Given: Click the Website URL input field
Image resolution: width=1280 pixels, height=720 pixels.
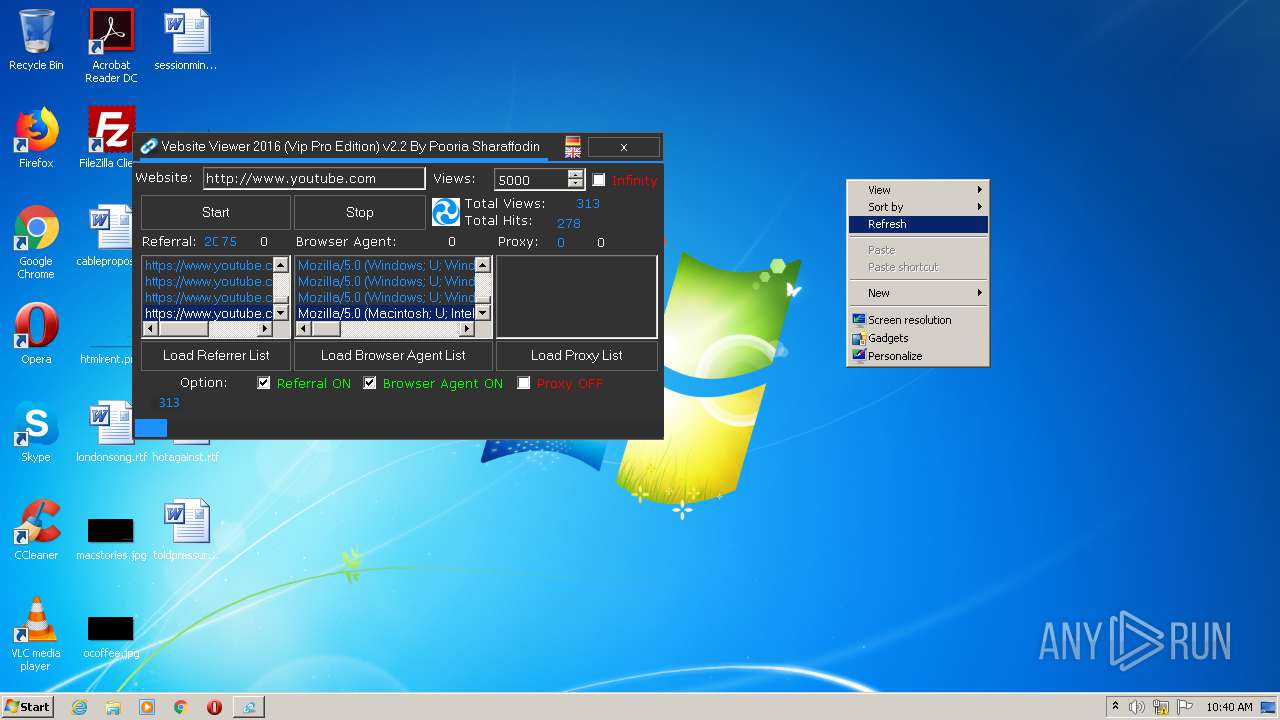Looking at the screenshot, I should click(x=314, y=179).
